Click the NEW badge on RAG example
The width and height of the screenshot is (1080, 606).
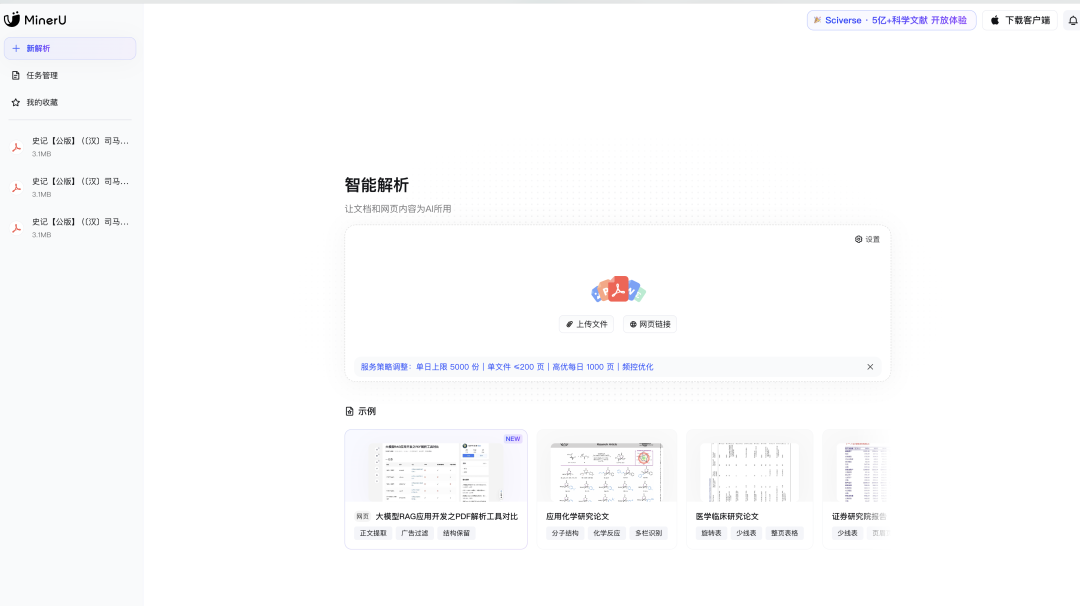pos(512,439)
